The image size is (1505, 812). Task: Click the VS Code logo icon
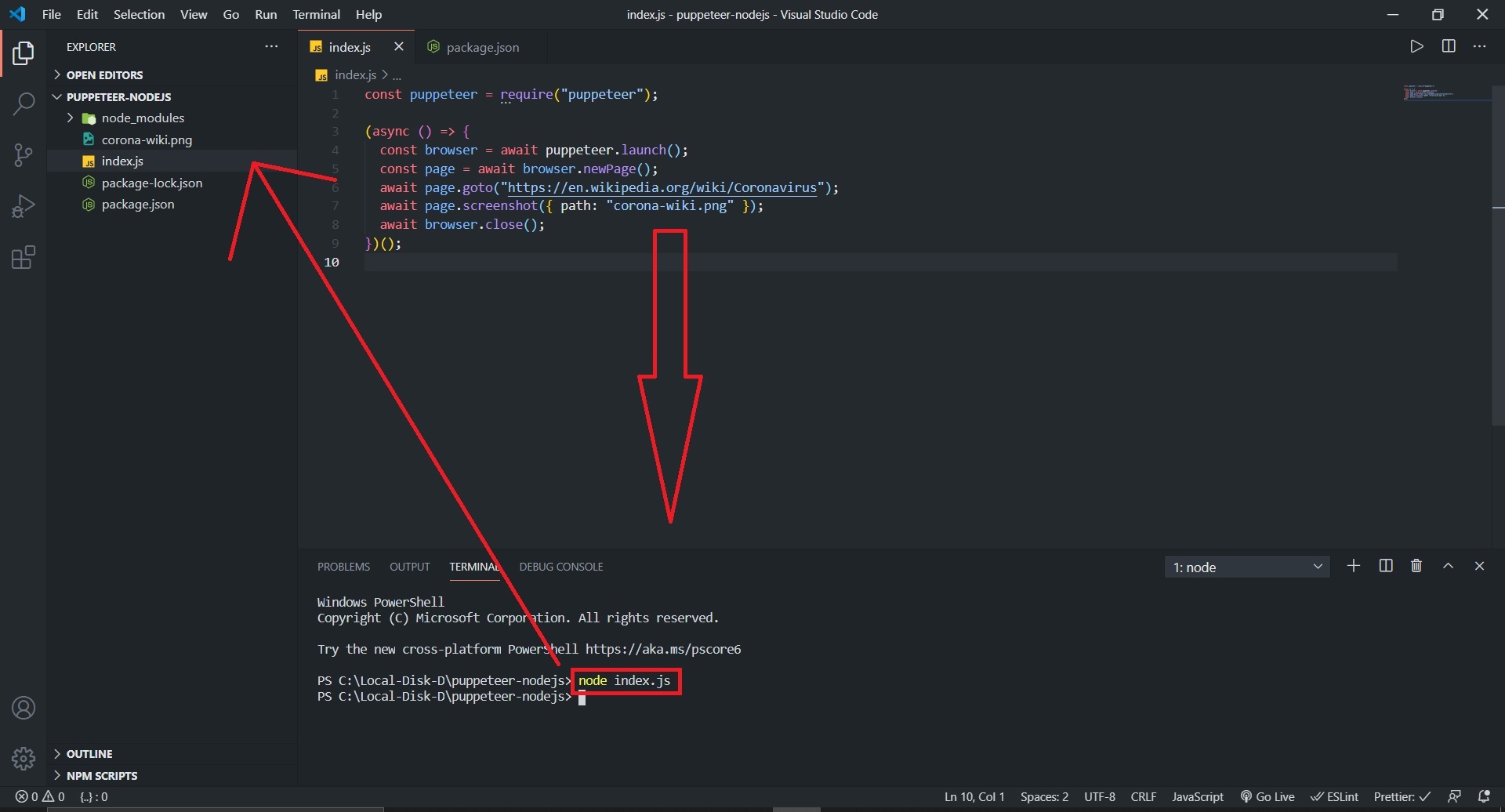point(17,14)
